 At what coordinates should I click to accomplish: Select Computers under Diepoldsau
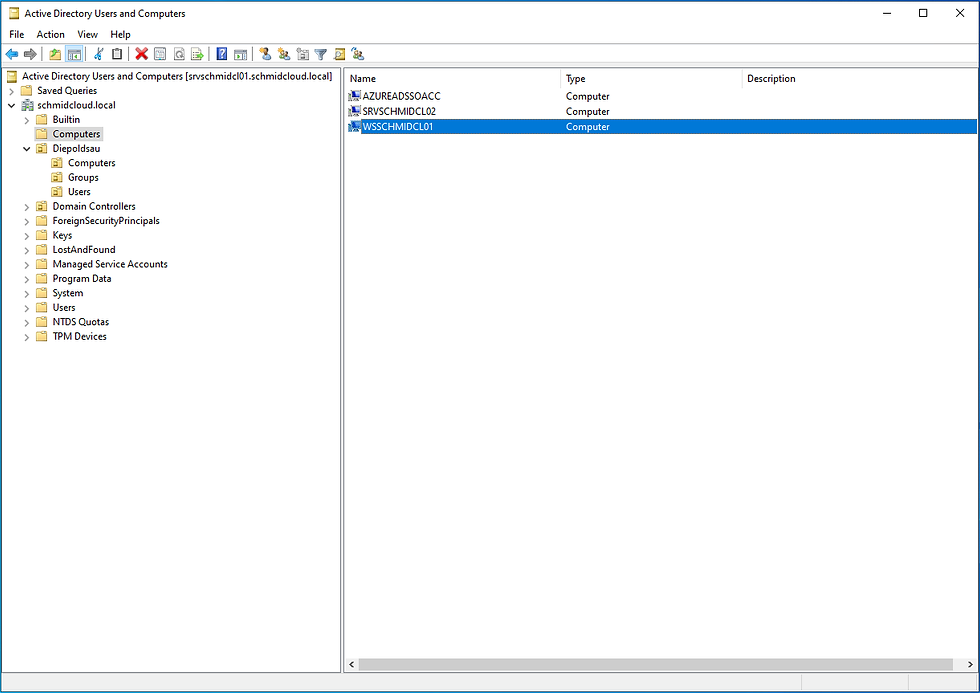92,163
